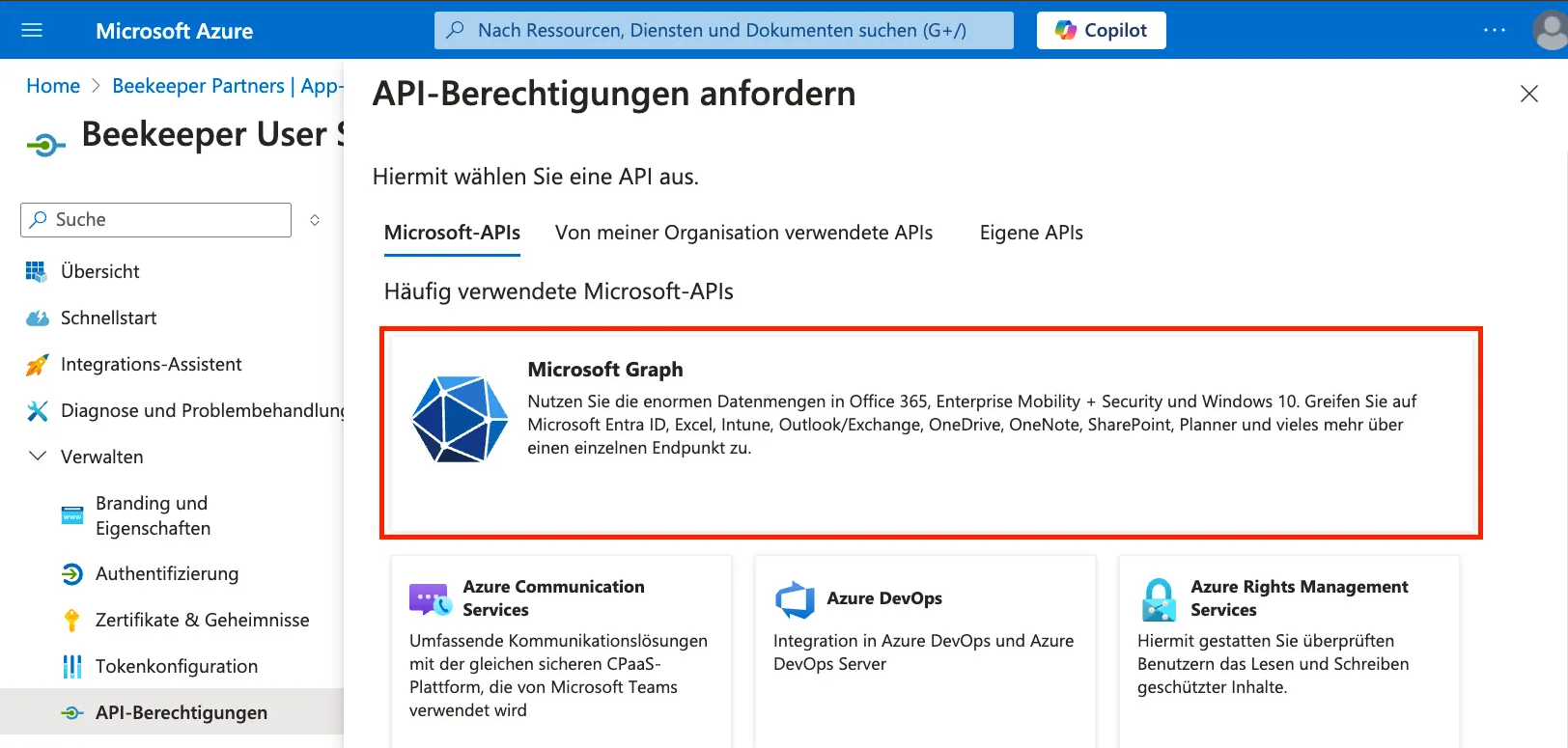Open Beekeeper Partners breadcrumb link

227,86
